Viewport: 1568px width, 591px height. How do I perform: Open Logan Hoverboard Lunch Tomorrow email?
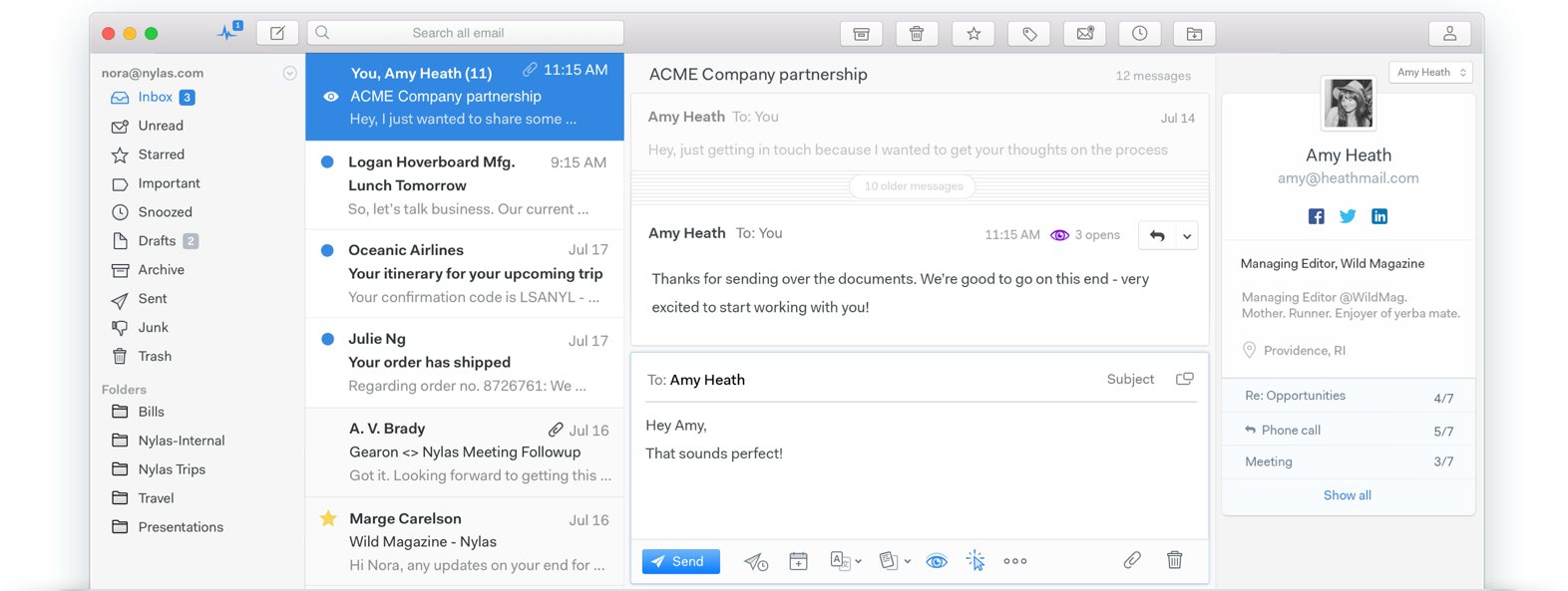click(x=465, y=185)
